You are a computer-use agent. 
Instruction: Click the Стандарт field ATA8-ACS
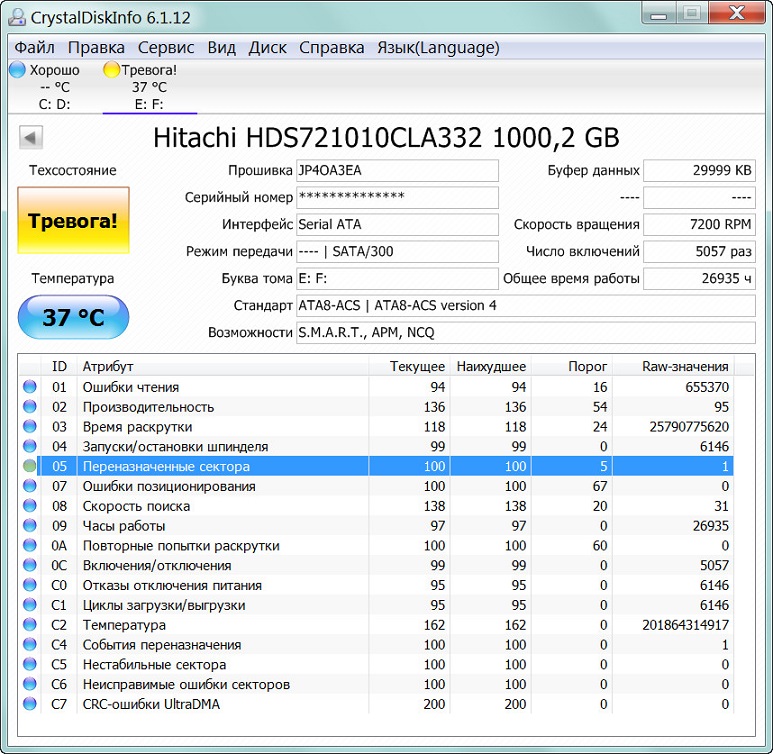[526, 306]
